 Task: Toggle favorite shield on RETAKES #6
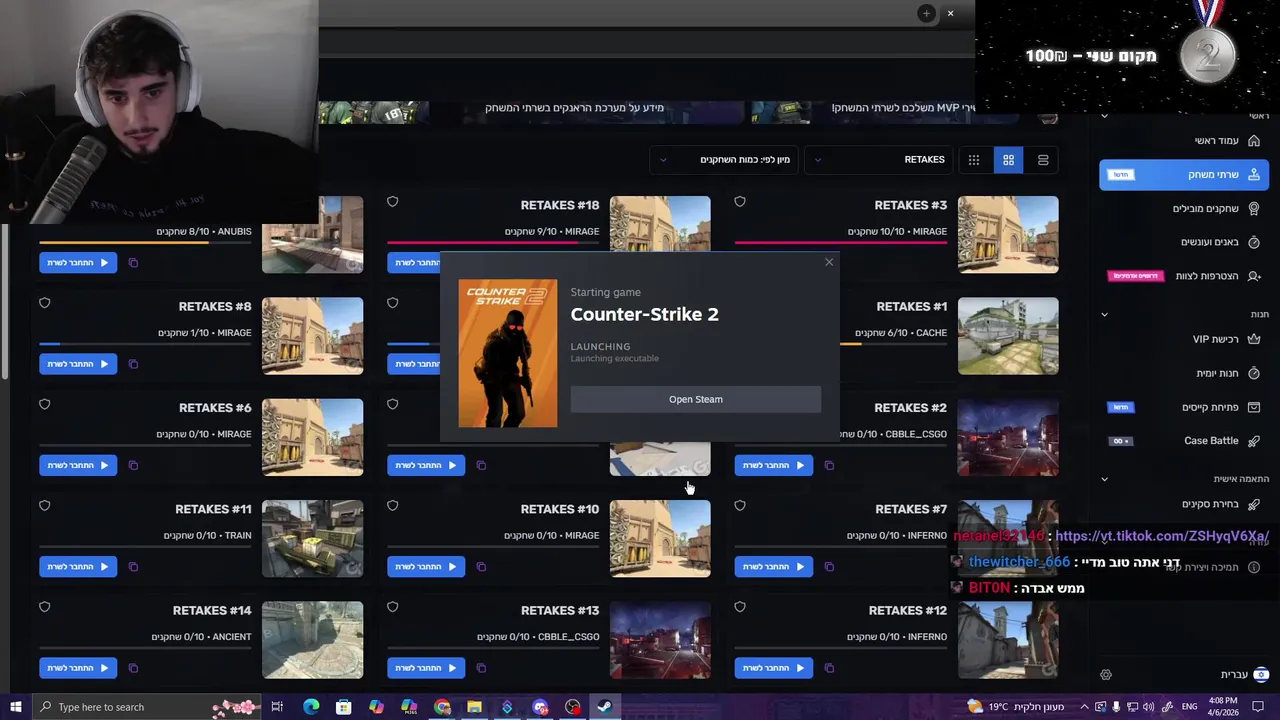[44, 404]
